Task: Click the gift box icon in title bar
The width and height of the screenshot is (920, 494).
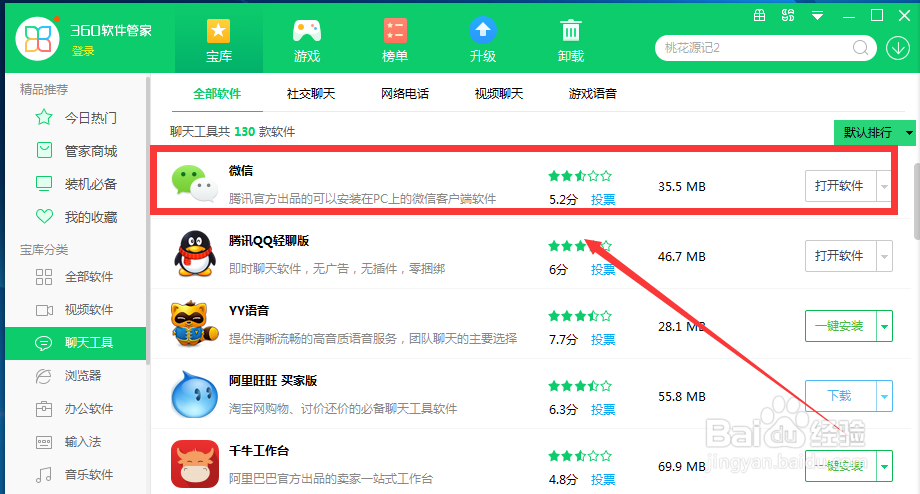Action: click(x=759, y=16)
